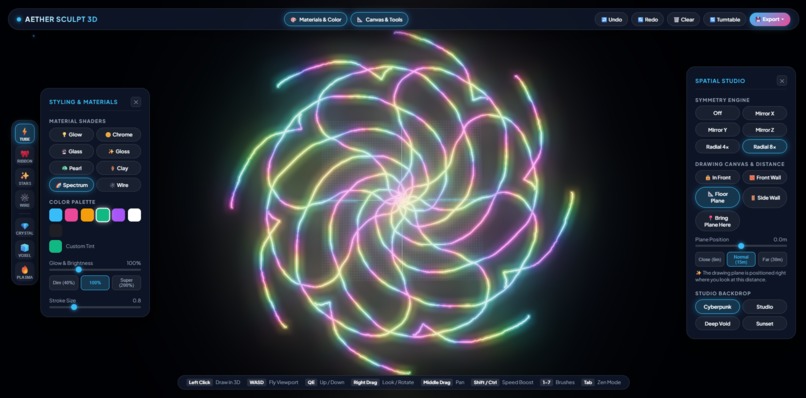
Task: Undo the last stroke
Action: coord(611,20)
